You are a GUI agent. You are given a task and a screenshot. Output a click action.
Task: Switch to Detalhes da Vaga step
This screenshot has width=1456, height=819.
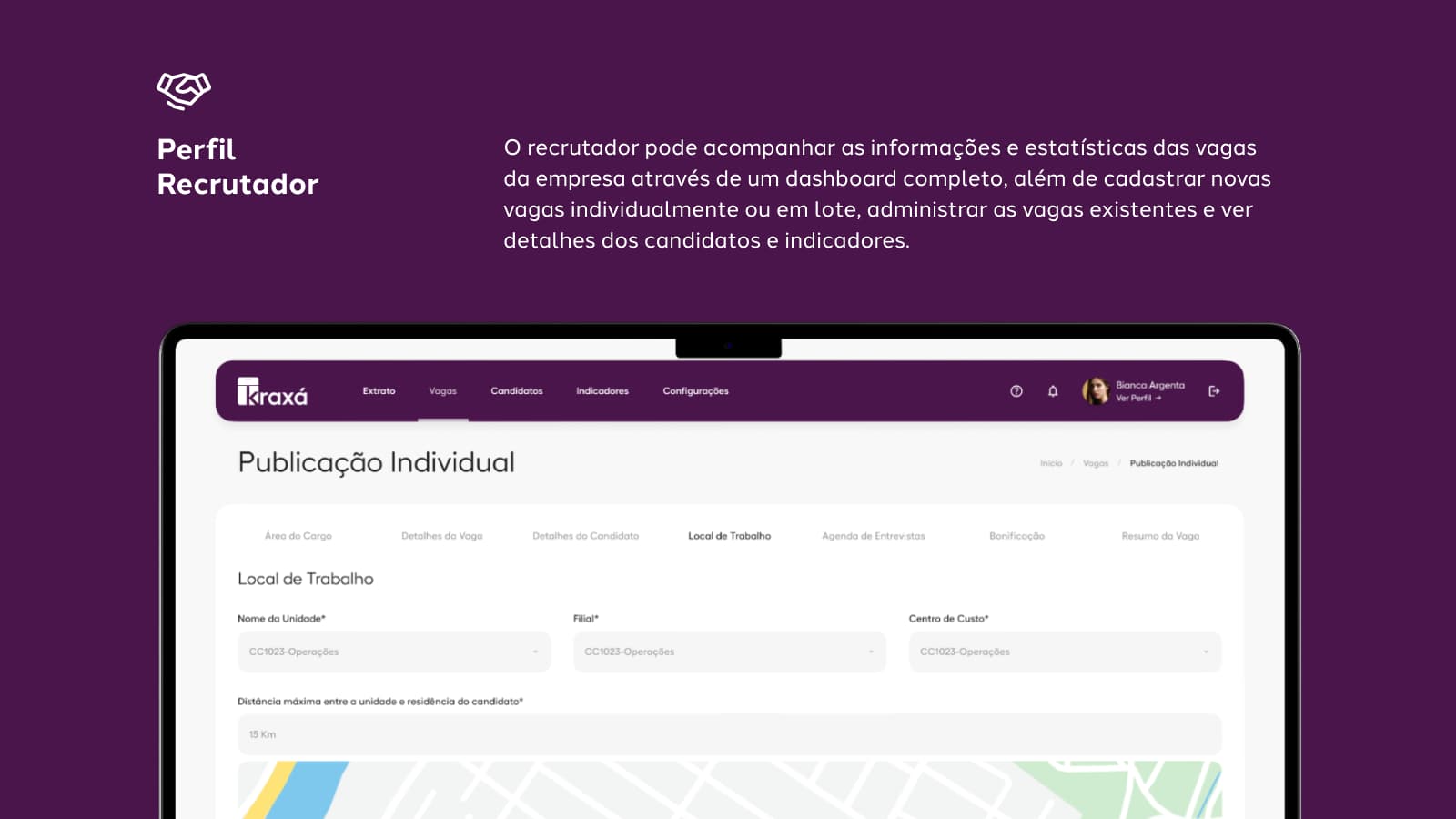442,536
